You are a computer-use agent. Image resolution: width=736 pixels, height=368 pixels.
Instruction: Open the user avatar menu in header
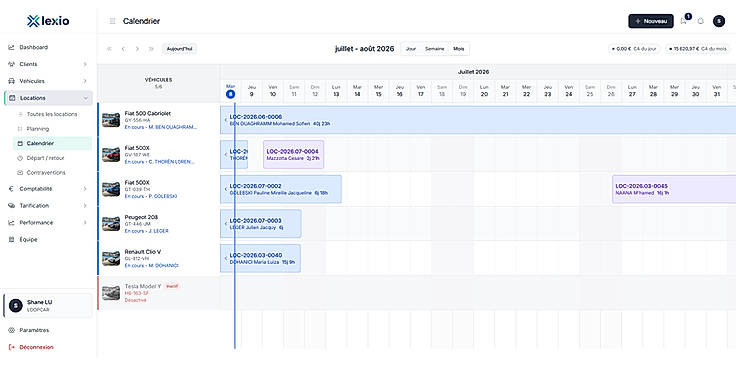tap(719, 21)
